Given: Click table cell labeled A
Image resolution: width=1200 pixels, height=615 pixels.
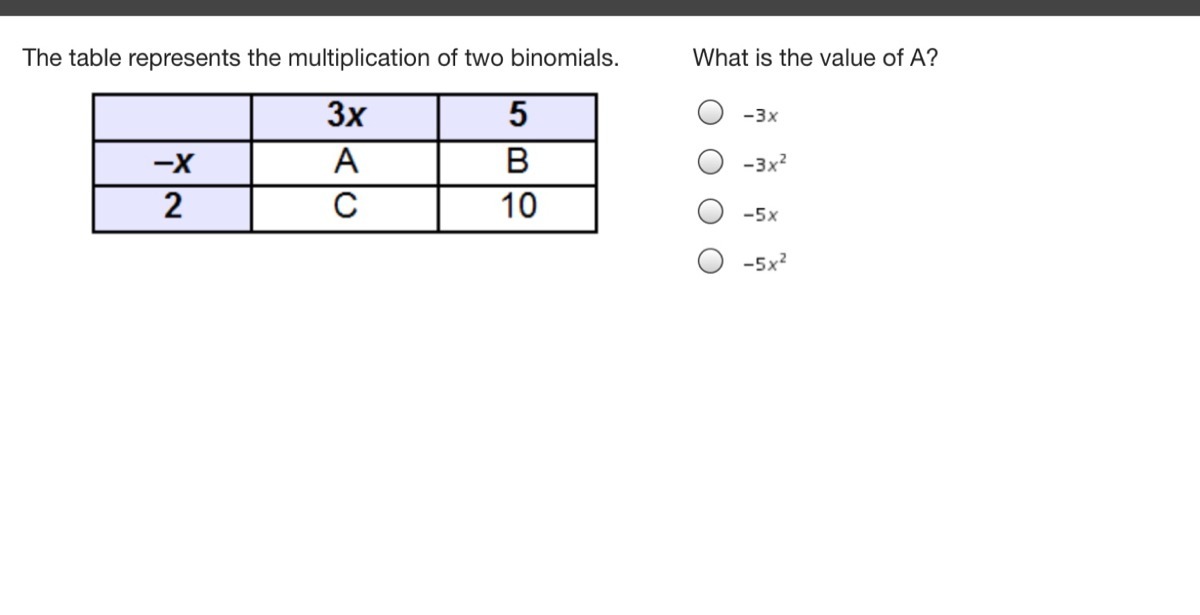Looking at the screenshot, I should point(345,162).
